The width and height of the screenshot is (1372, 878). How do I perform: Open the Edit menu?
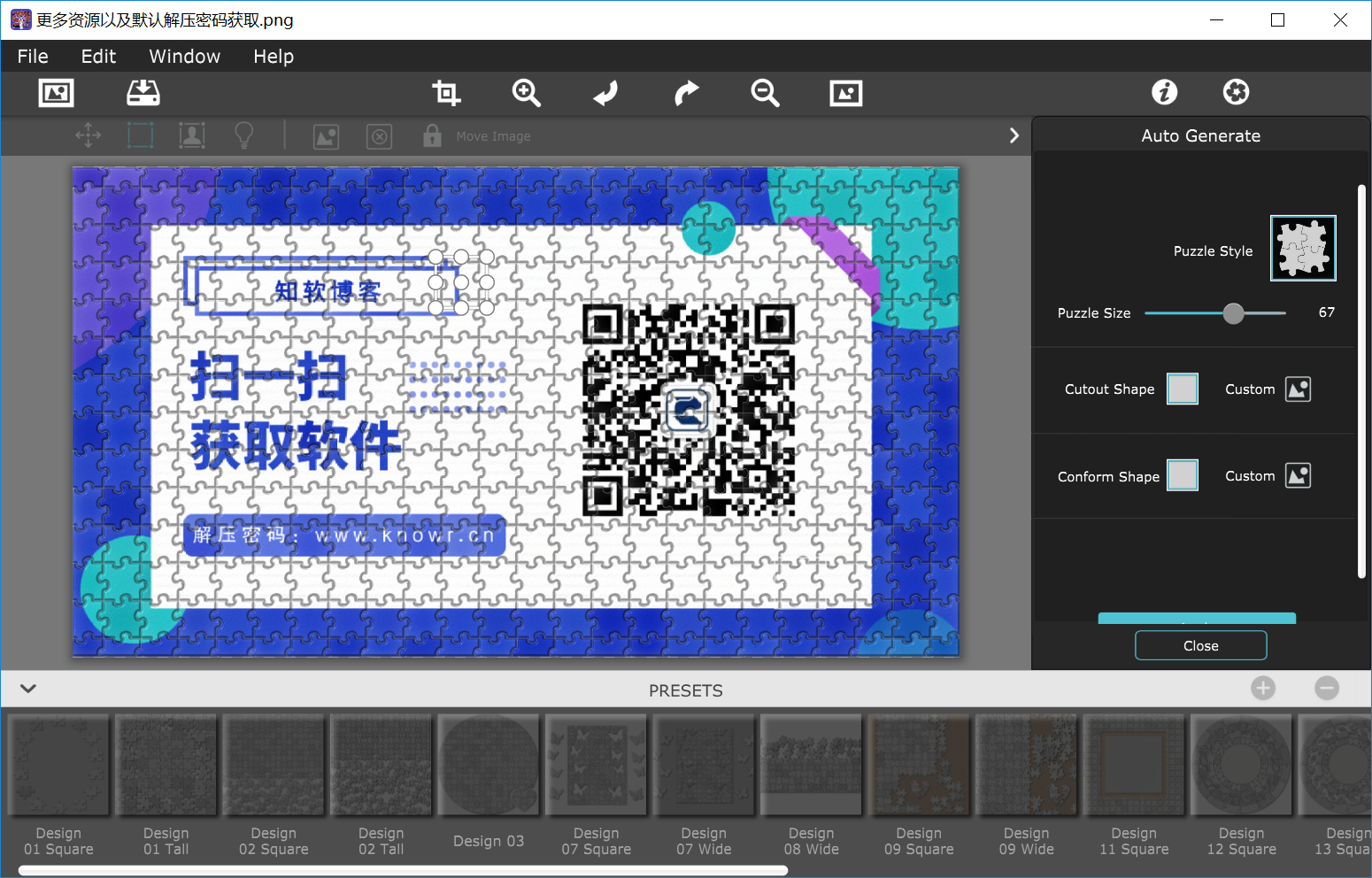(98, 57)
